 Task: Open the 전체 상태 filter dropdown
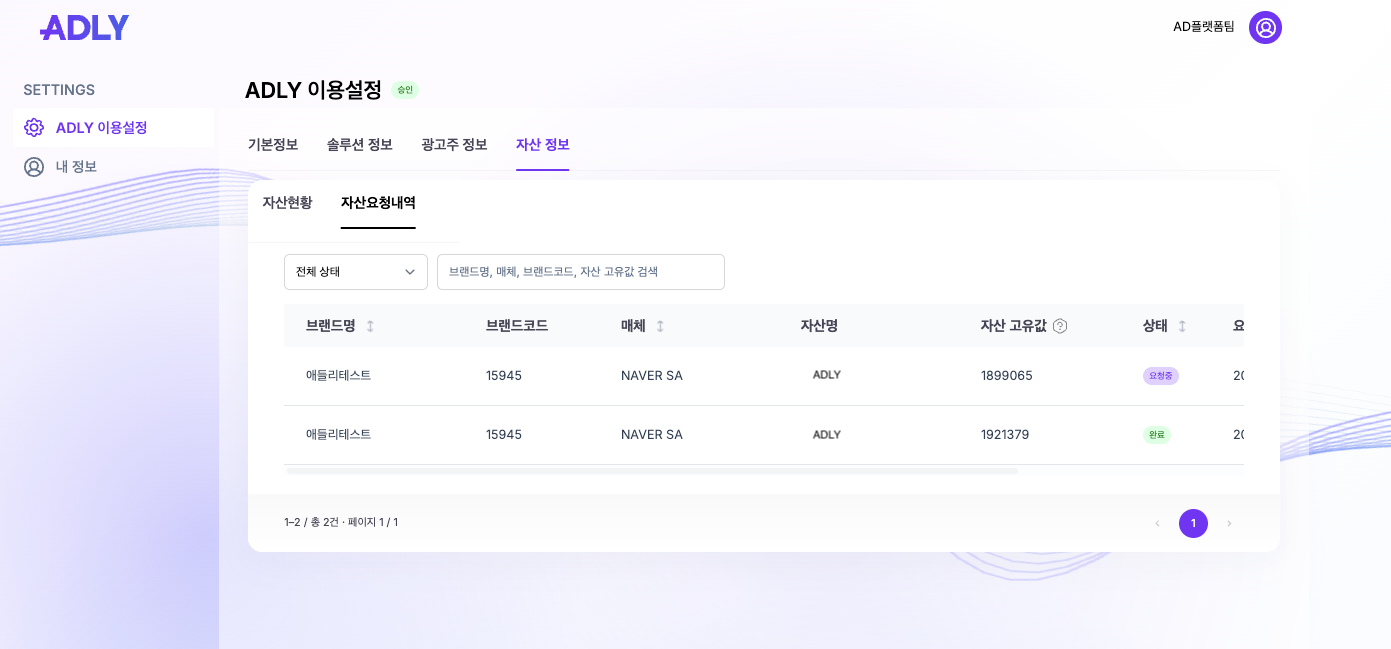coord(356,272)
